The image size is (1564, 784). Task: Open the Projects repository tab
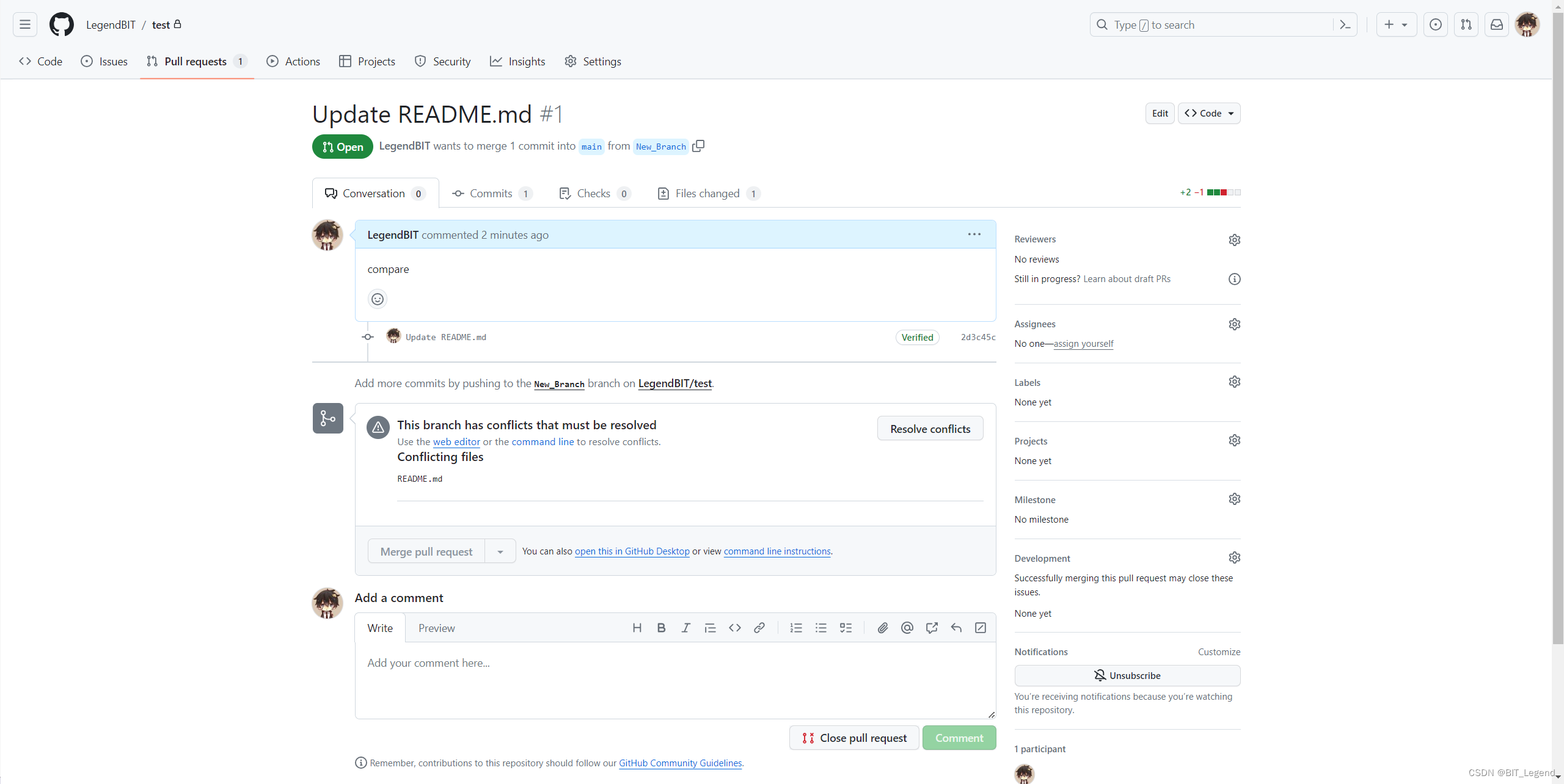pos(367,61)
